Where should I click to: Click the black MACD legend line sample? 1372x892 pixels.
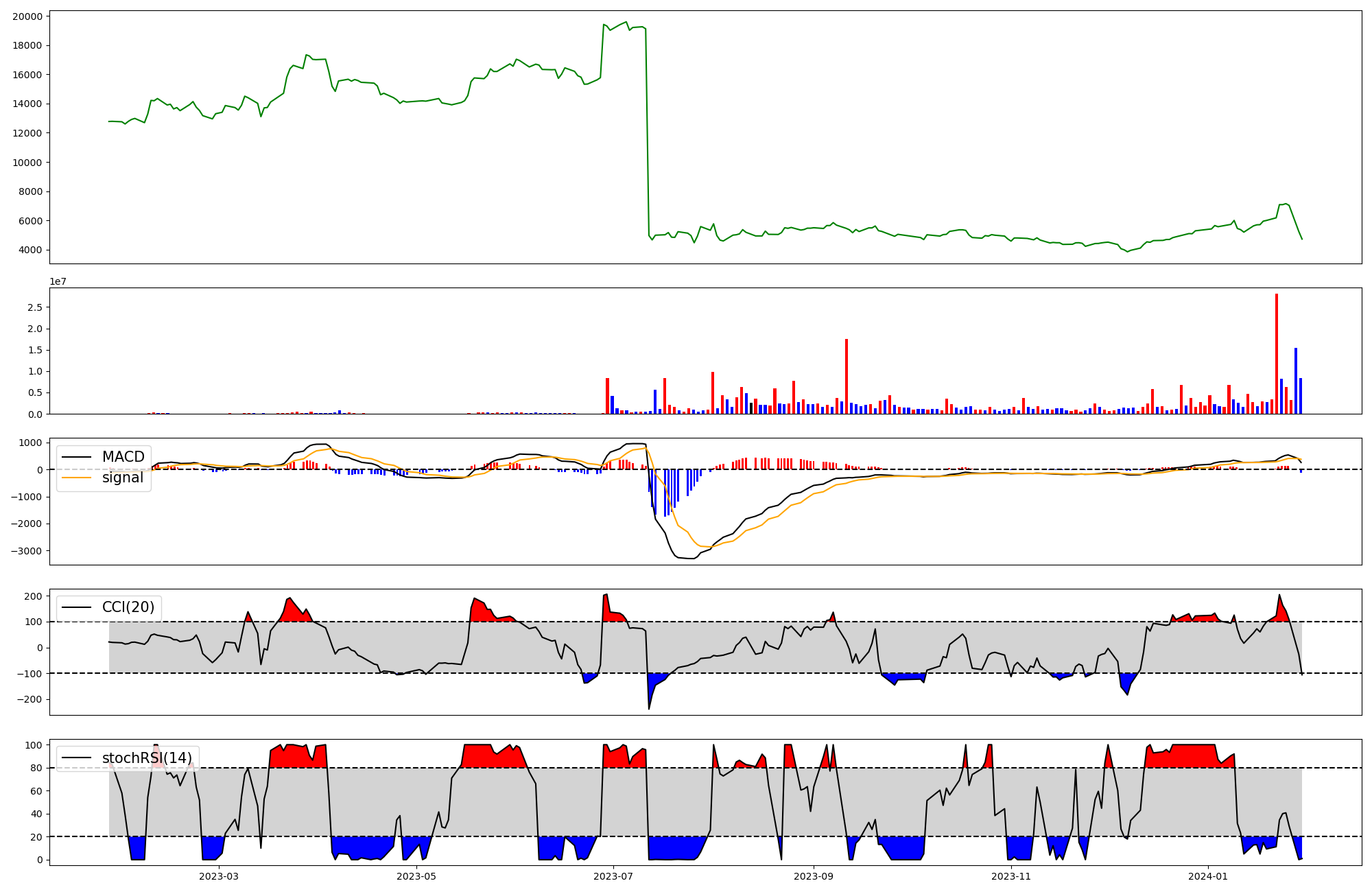coord(78,457)
